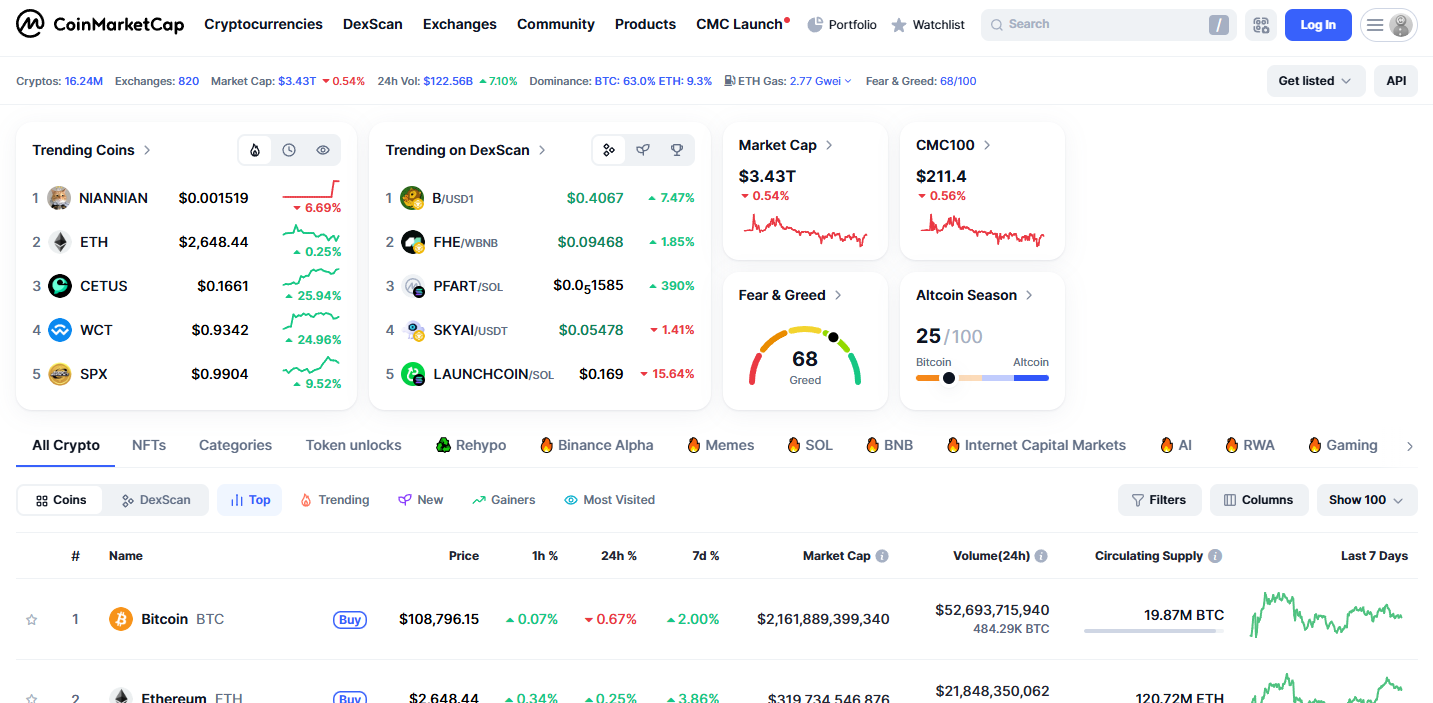1433x703 pixels.
Task: Click the Market Cap column info icon
Action: click(882, 556)
